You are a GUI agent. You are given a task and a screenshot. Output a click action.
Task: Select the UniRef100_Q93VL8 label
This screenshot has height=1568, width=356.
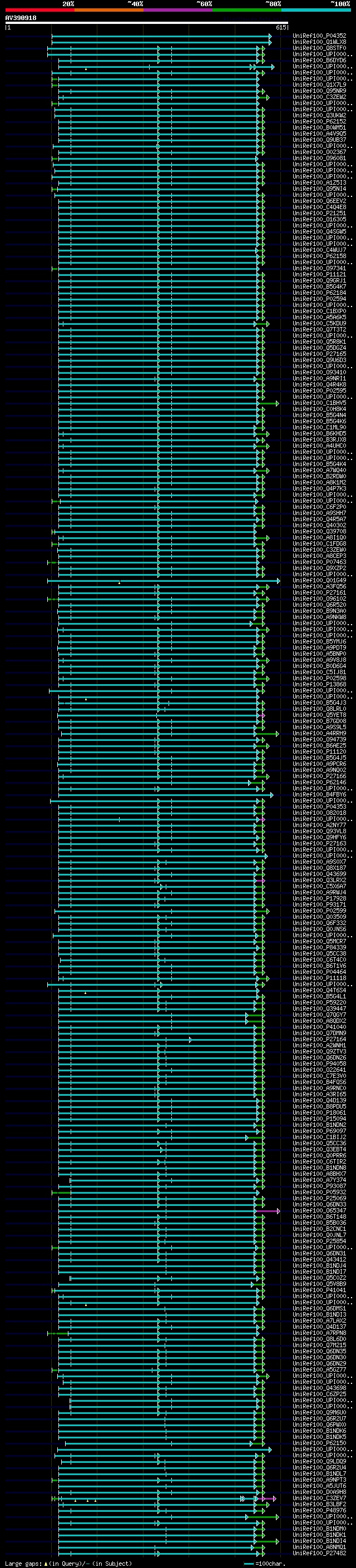point(319,832)
